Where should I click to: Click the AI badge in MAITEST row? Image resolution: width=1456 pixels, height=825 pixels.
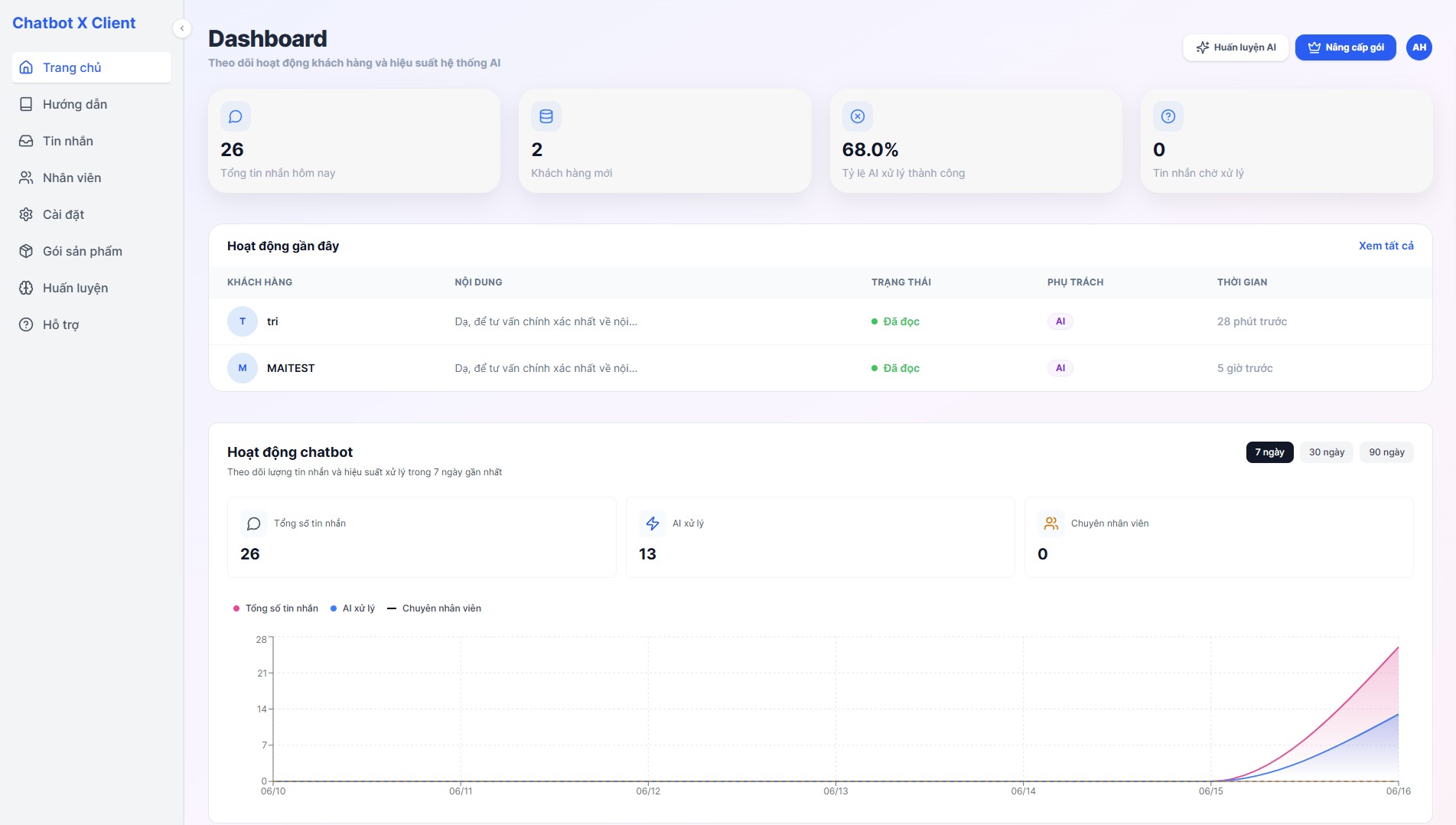tap(1060, 368)
